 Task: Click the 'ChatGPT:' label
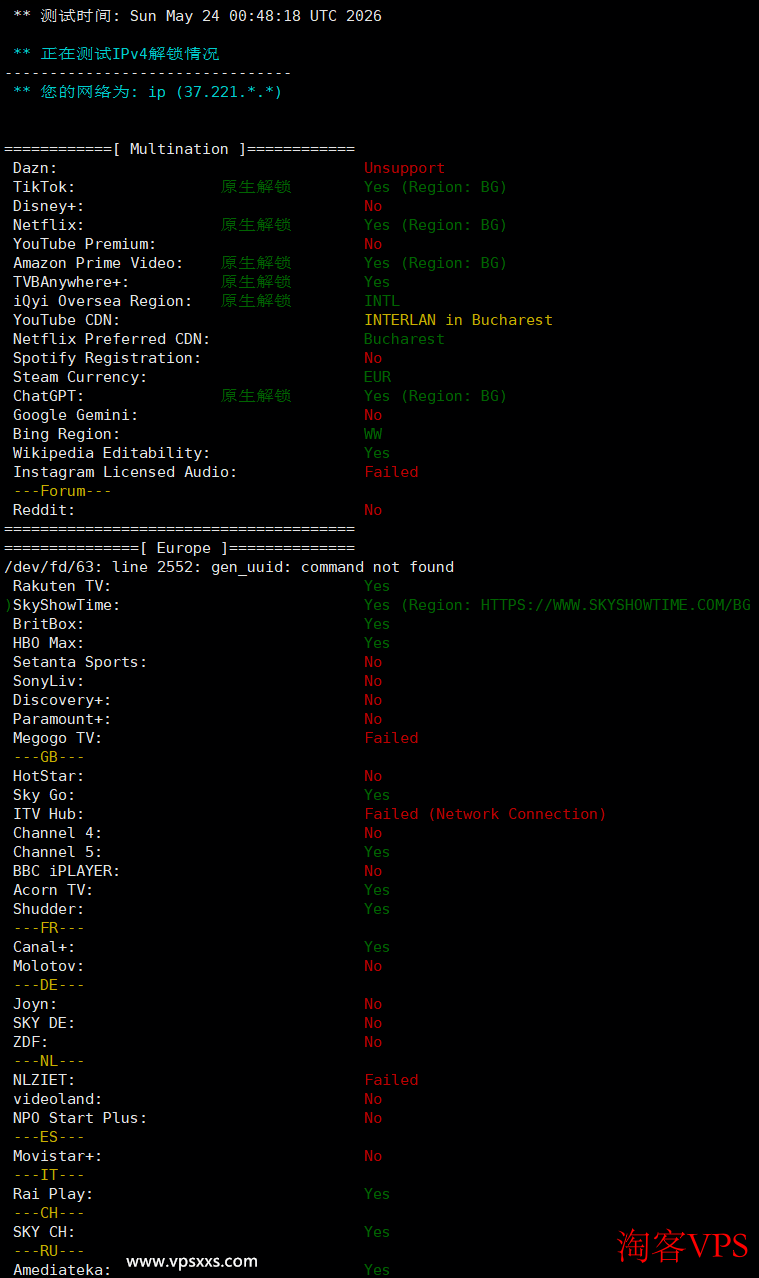(x=48, y=396)
